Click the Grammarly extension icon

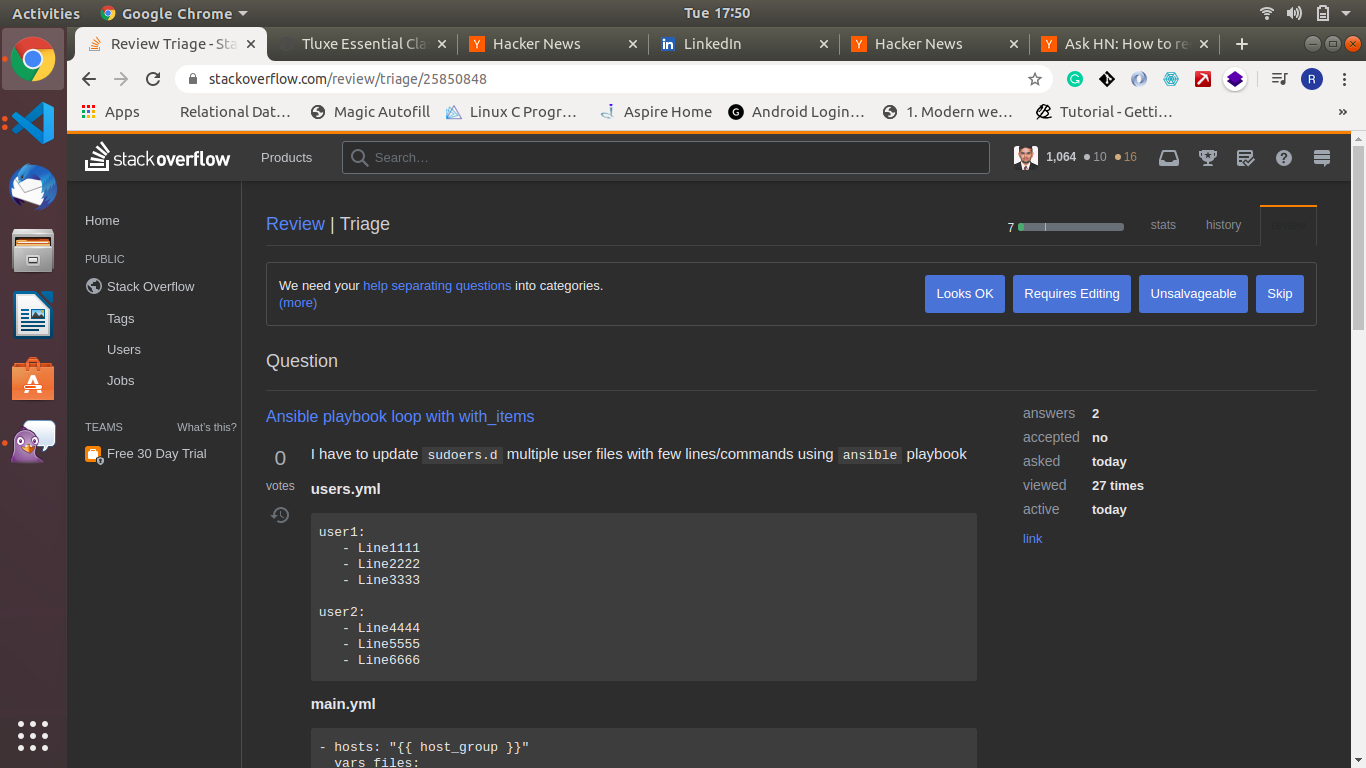[x=1075, y=79]
